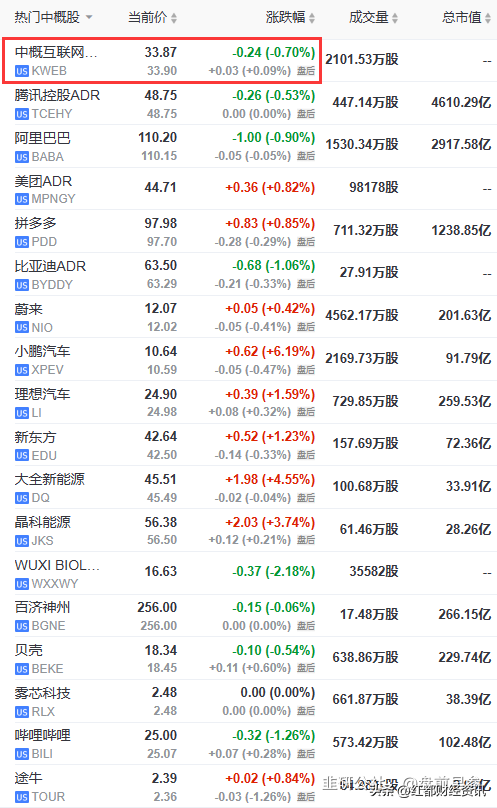Open 大全新能源 DQ stock
The image size is (497, 808).
pyautogui.click(x=49, y=479)
